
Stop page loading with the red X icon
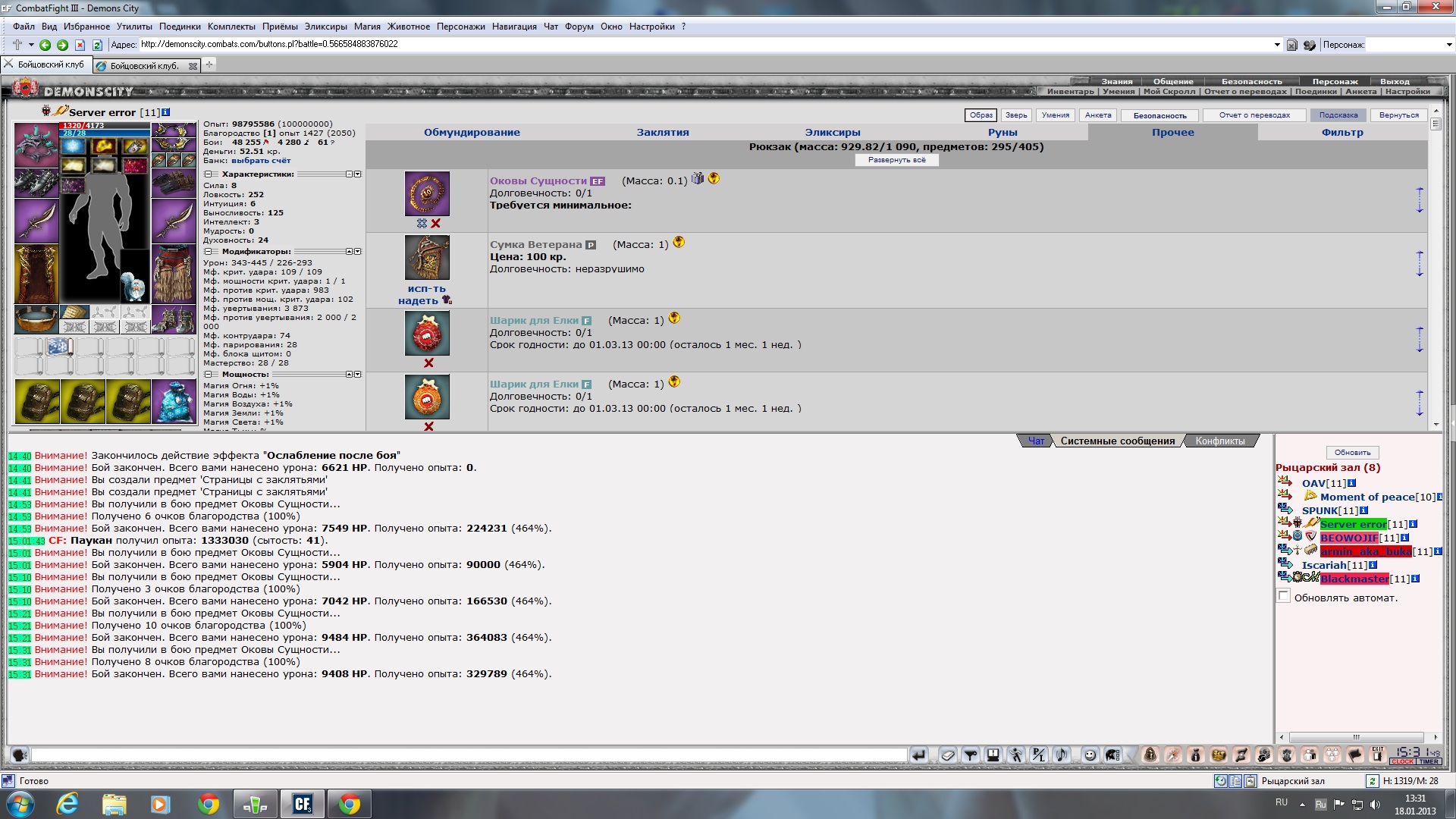click(x=80, y=45)
